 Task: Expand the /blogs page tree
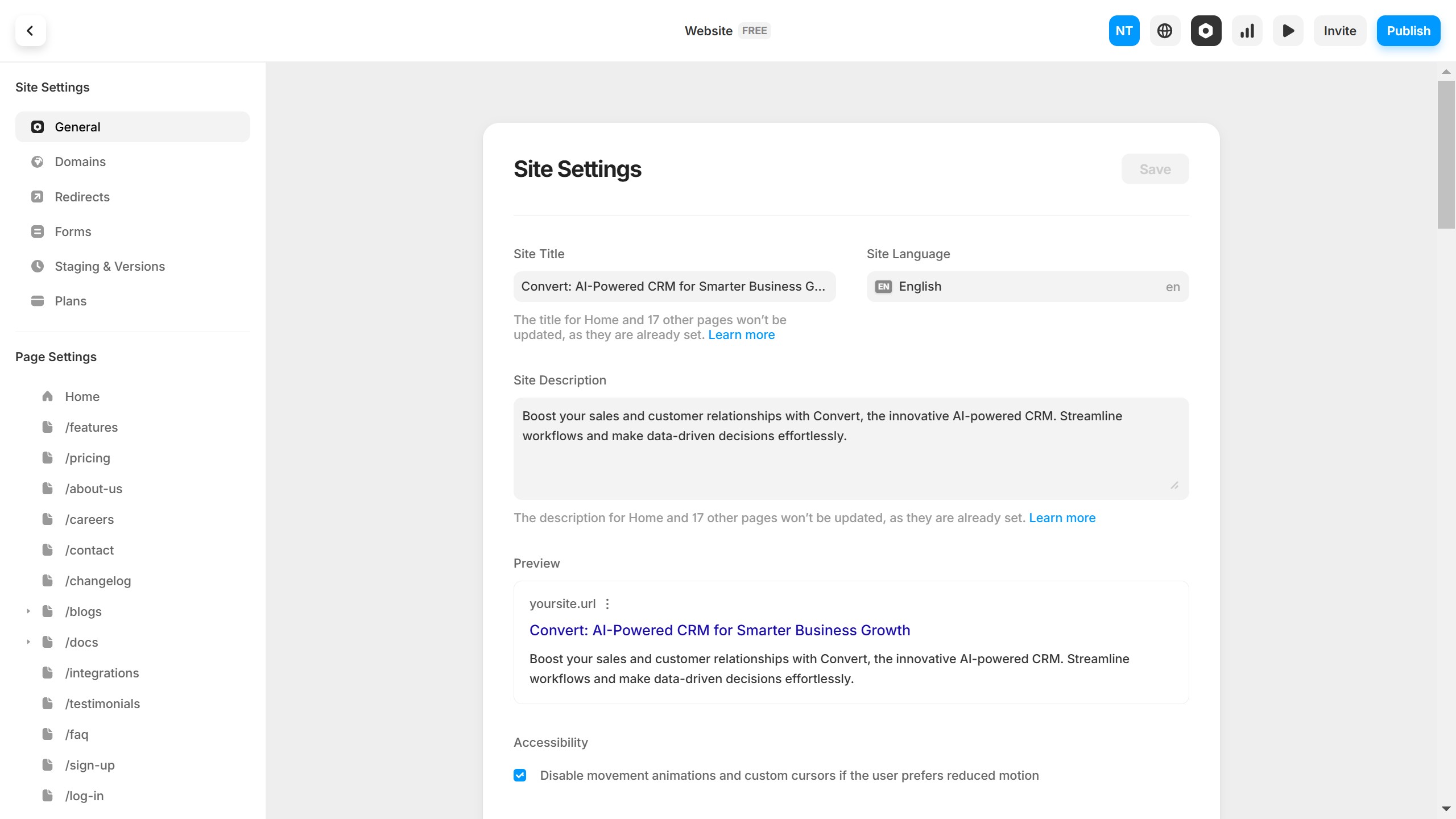pyautogui.click(x=28, y=611)
